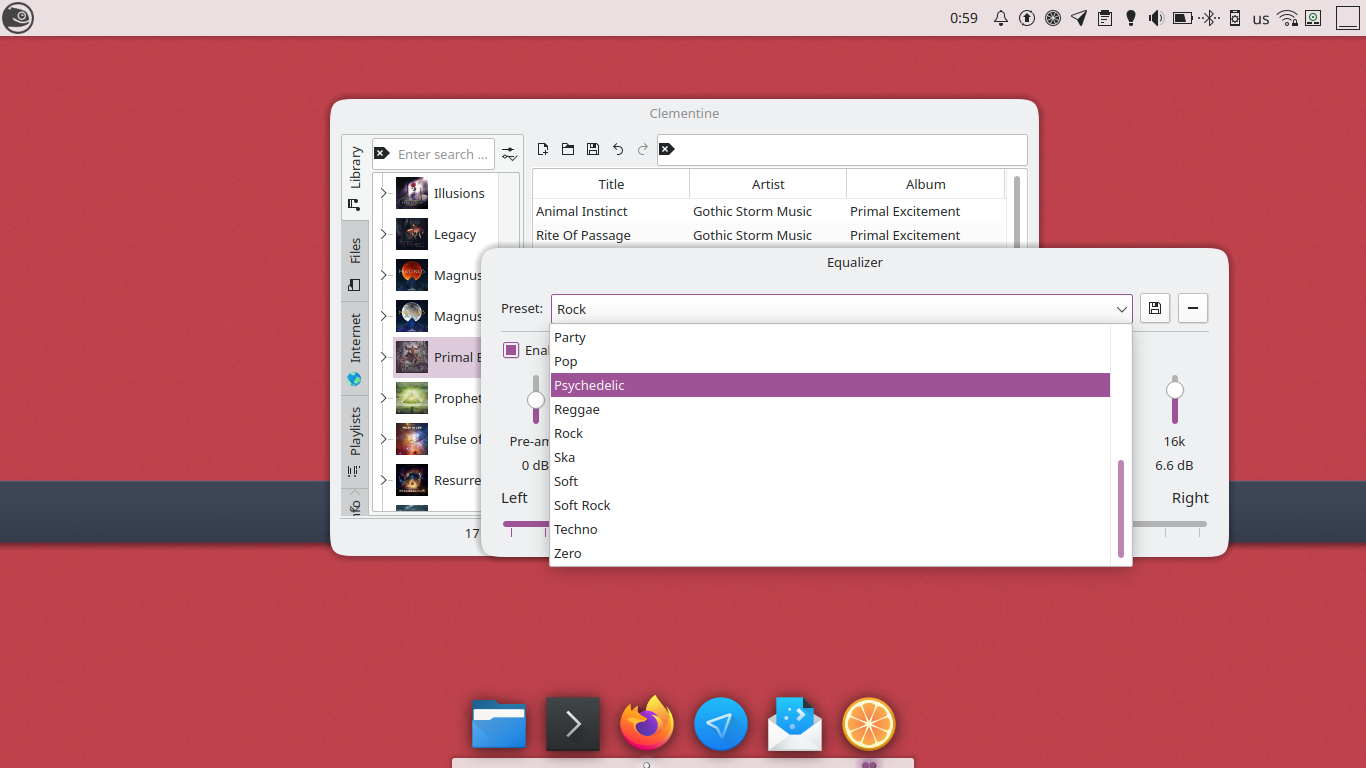1366x768 pixels.
Task: Click the Legacy album cover
Action: click(412, 234)
